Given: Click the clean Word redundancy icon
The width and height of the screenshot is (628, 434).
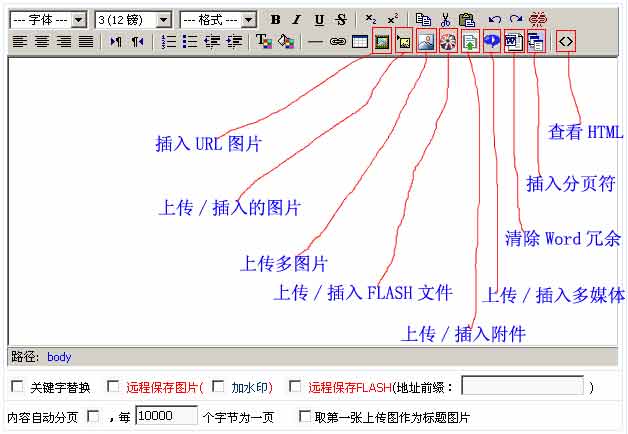Looking at the screenshot, I should pos(514,42).
